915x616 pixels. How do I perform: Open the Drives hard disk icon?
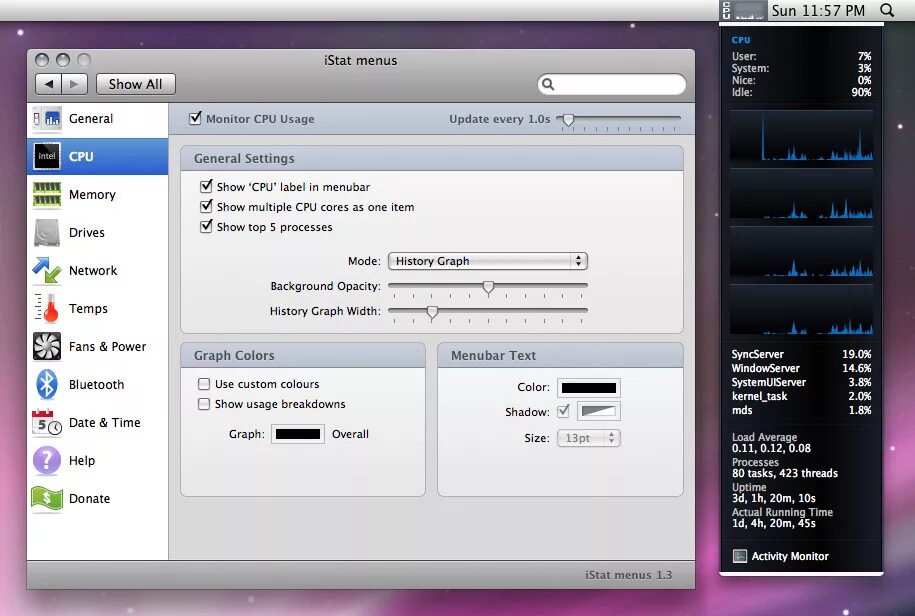pyautogui.click(x=47, y=233)
